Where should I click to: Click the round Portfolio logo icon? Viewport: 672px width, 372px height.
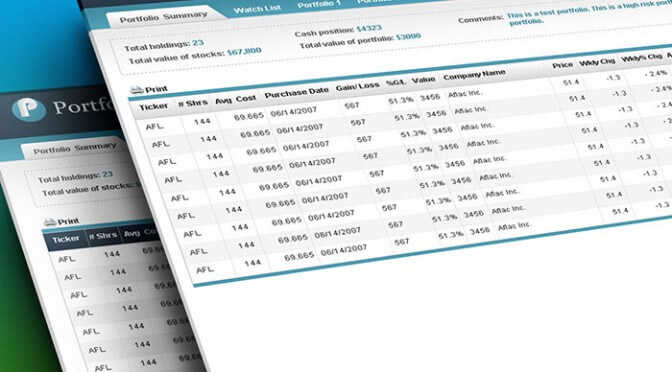(x=29, y=109)
